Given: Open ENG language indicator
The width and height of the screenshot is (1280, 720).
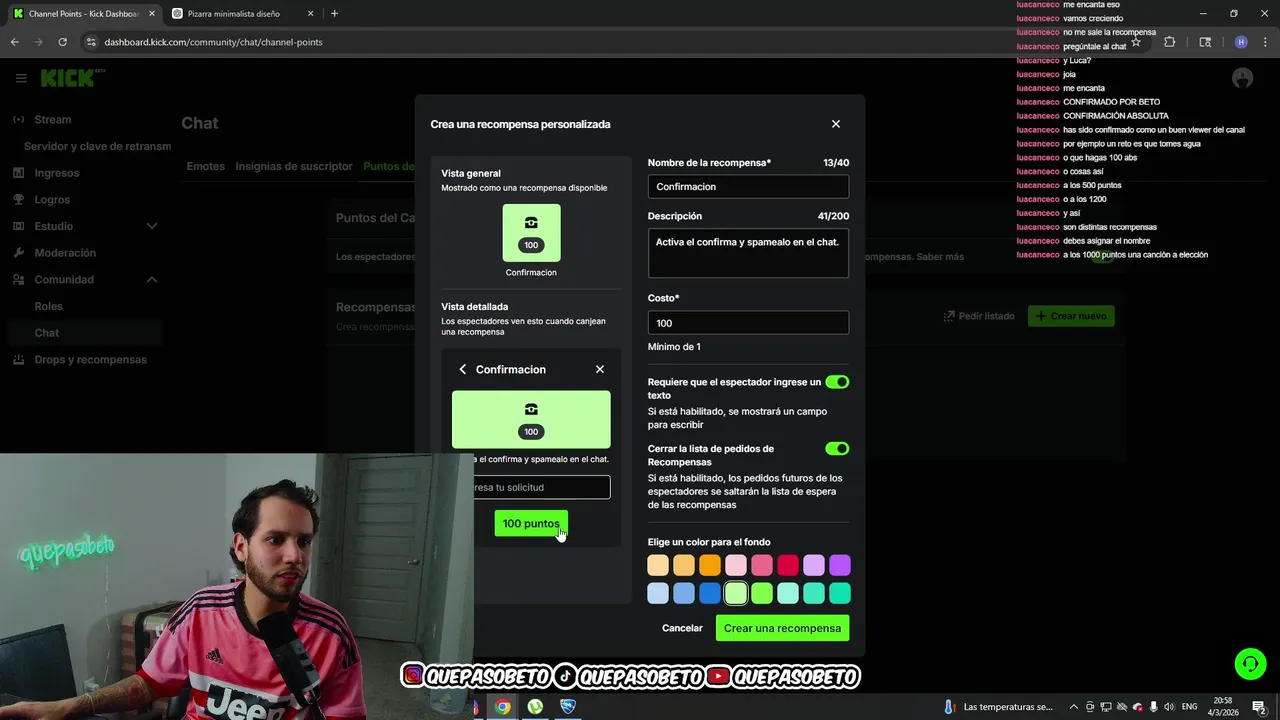Looking at the screenshot, I should [x=1190, y=707].
